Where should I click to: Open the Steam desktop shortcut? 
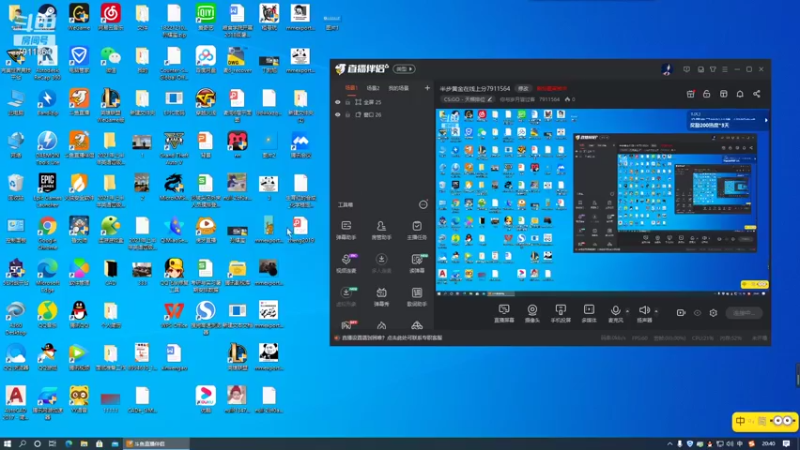pos(47,17)
